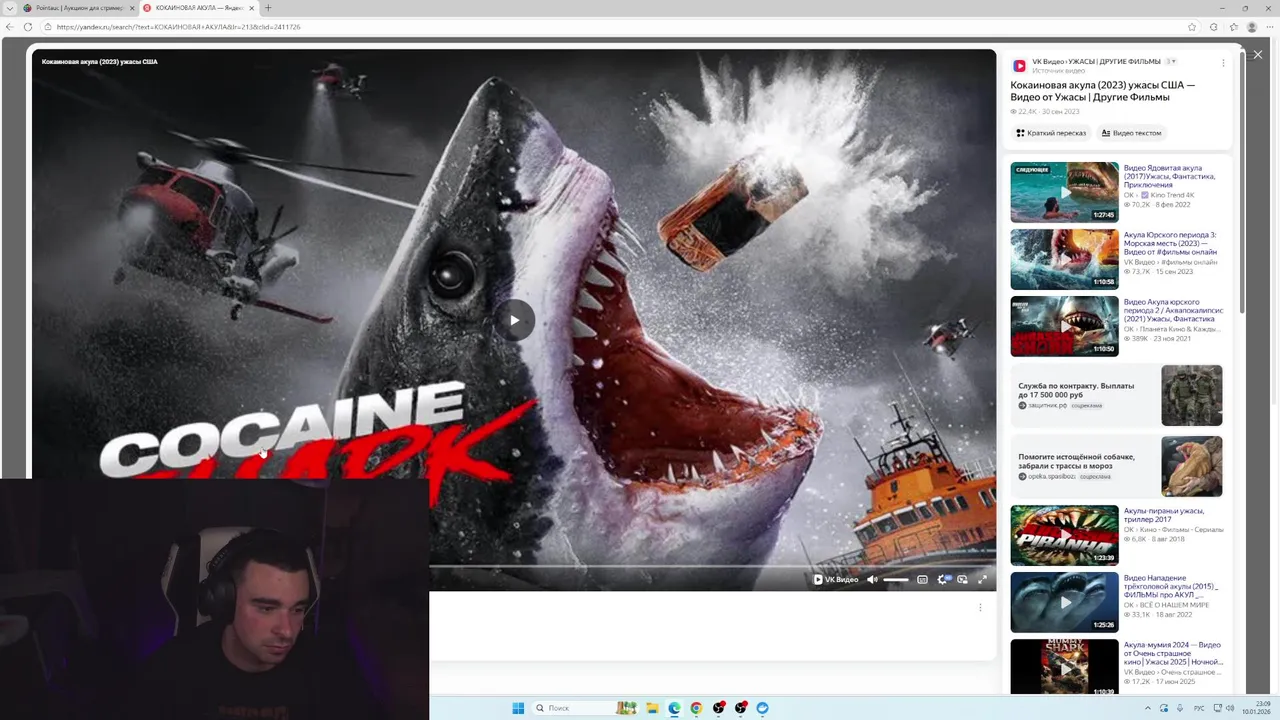
Task: Open File Explorer from the taskbar
Action: click(x=652, y=708)
